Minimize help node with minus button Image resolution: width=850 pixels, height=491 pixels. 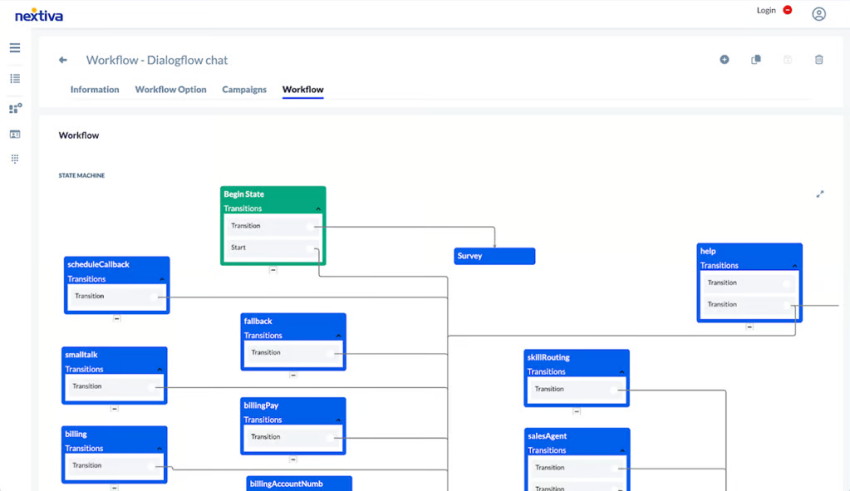coord(749,327)
